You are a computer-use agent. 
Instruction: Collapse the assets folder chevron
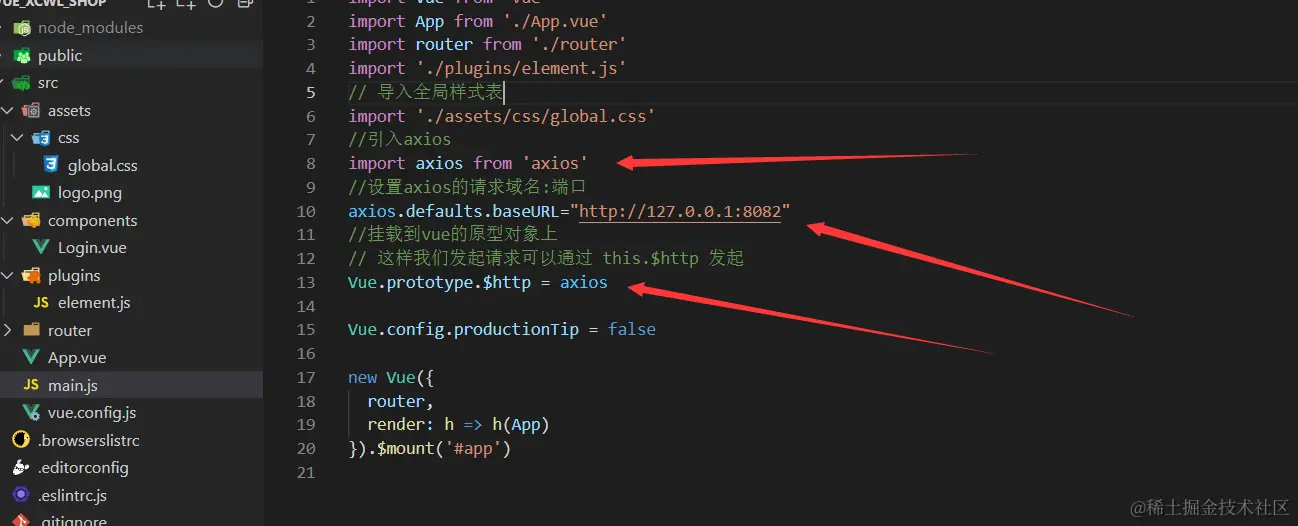8,110
